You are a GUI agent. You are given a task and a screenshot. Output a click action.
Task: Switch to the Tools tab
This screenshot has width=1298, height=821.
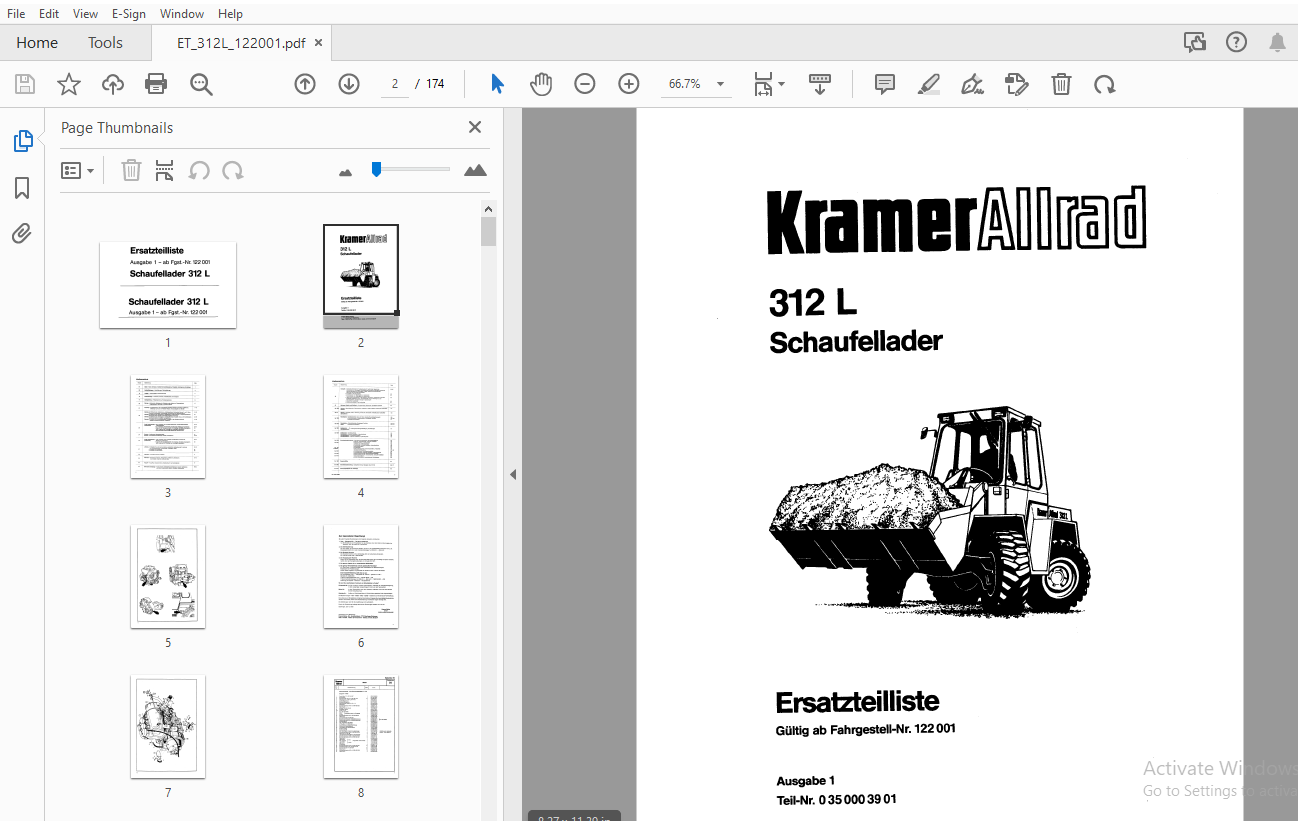tap(105, 42)
